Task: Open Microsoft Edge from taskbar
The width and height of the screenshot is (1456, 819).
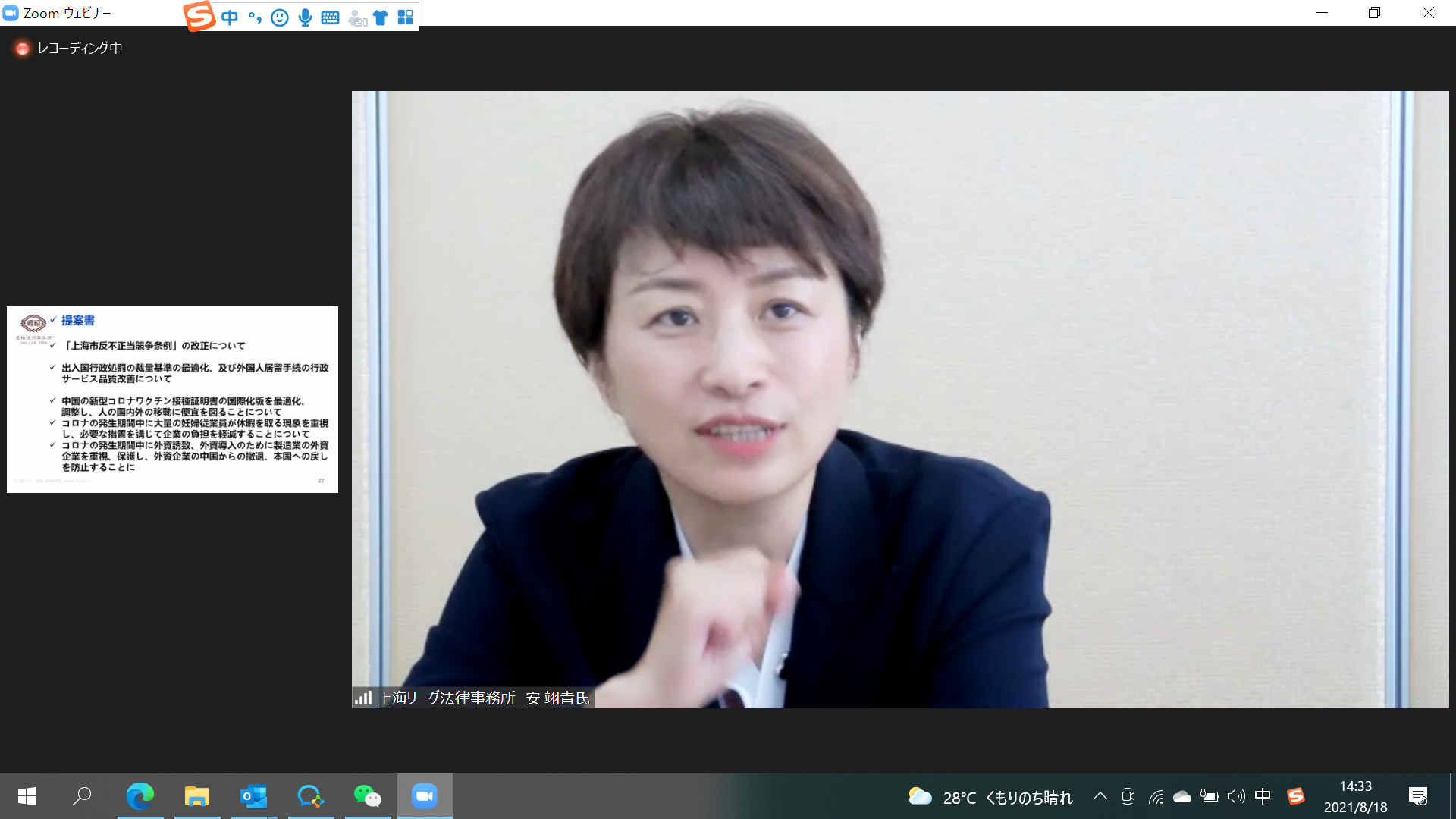Action: [140, 796]
